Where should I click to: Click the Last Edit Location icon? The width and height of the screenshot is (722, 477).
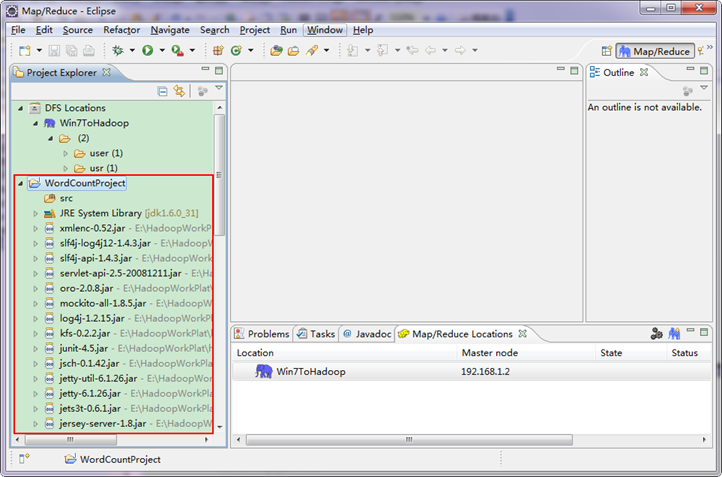click(x=413, y=50)
